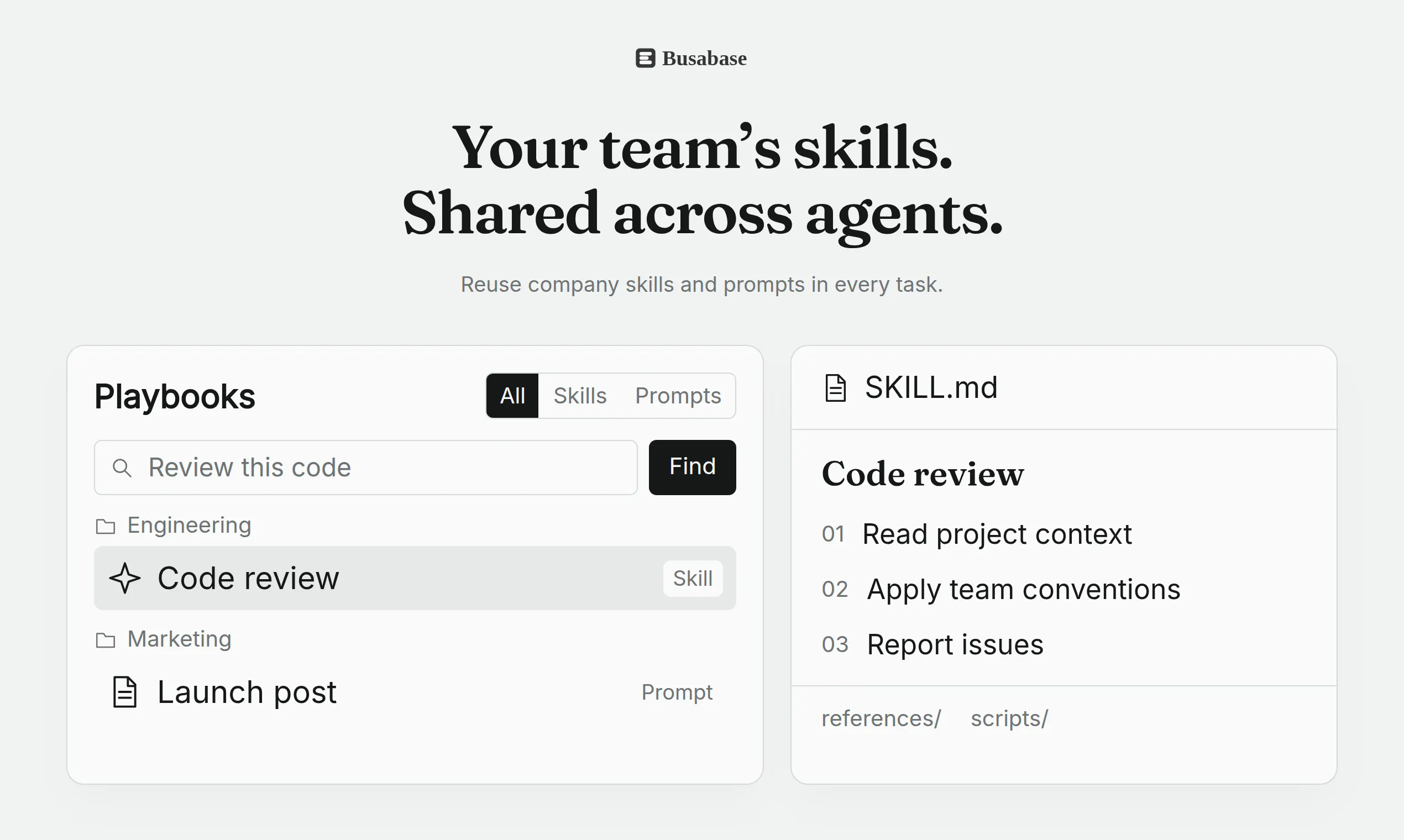1404x840 pixels.
Task: Click the SKILL.md file icon
Action: (836, 389)
